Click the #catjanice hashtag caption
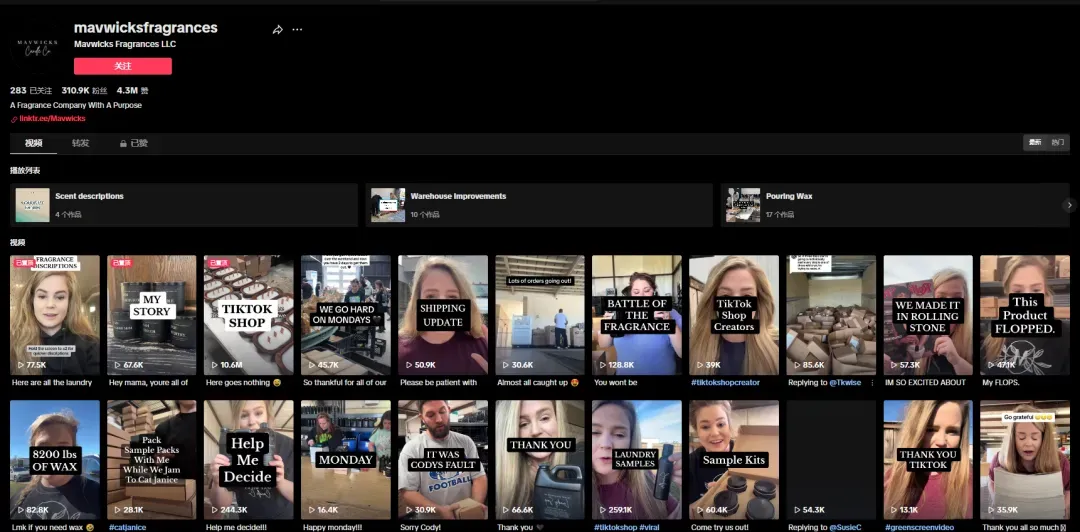1080x532 pixels. pyautogui.click(x=127, y=528)
